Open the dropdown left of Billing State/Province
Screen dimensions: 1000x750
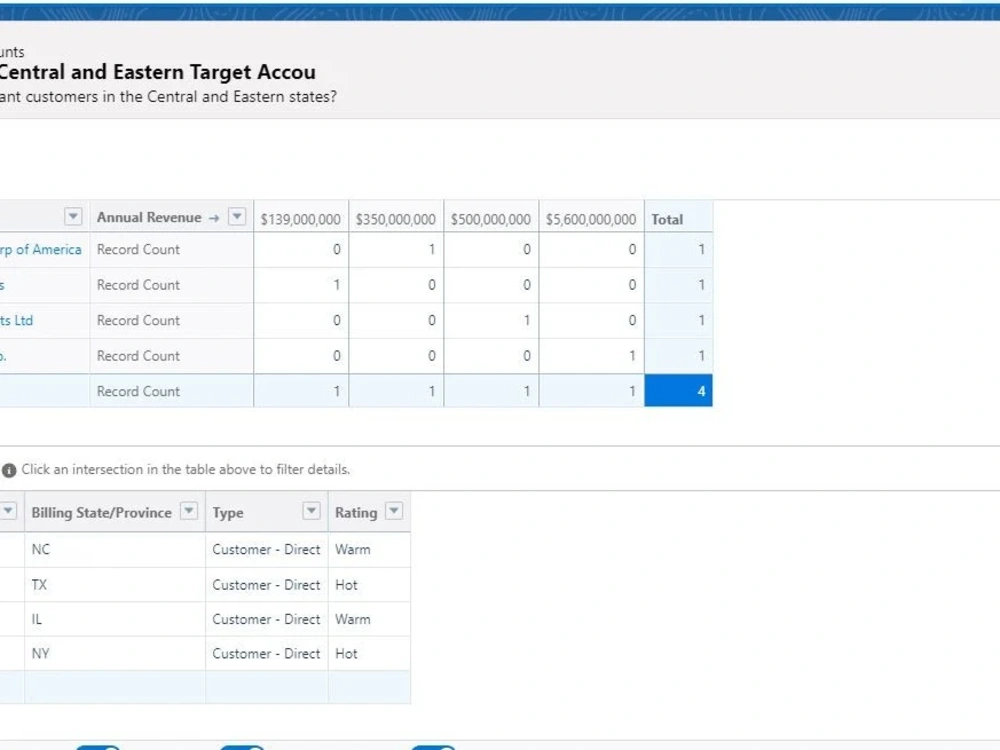8,511
